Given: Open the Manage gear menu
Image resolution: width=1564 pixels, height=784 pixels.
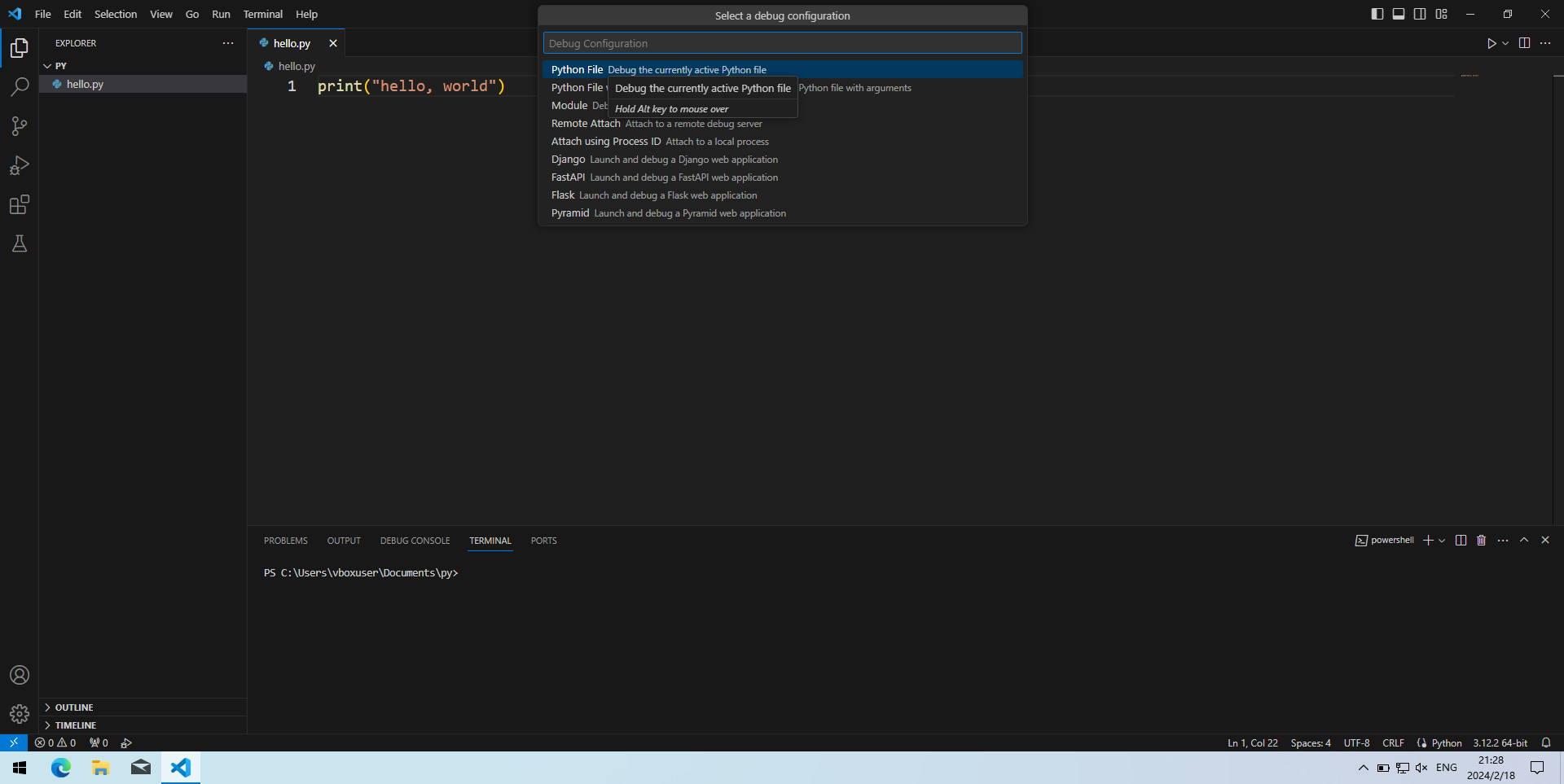Looking at the screenshot, I should (20, 714).
